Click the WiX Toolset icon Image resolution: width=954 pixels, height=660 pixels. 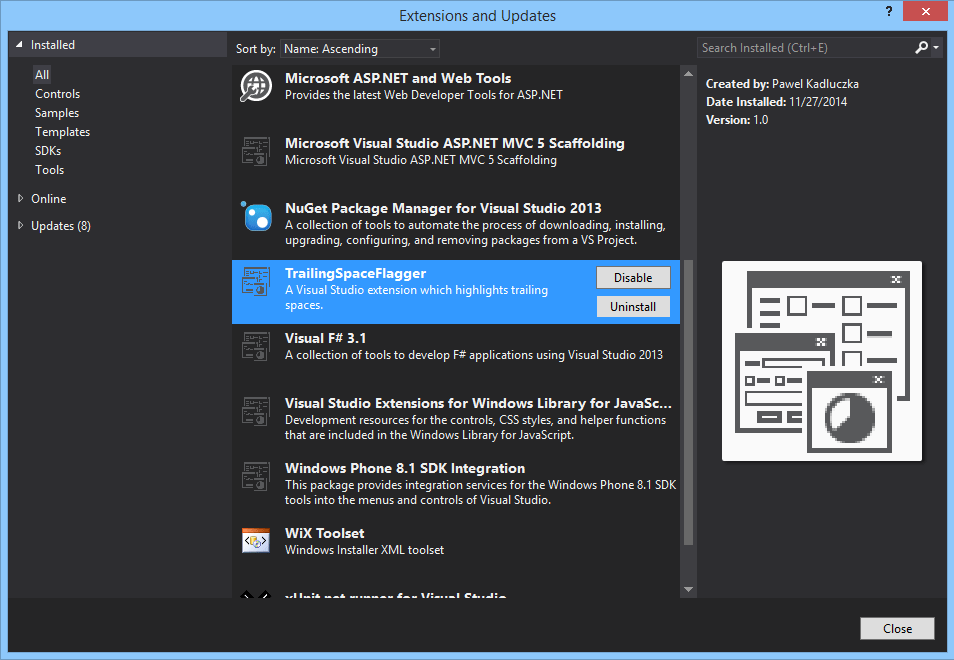(257, 541)
